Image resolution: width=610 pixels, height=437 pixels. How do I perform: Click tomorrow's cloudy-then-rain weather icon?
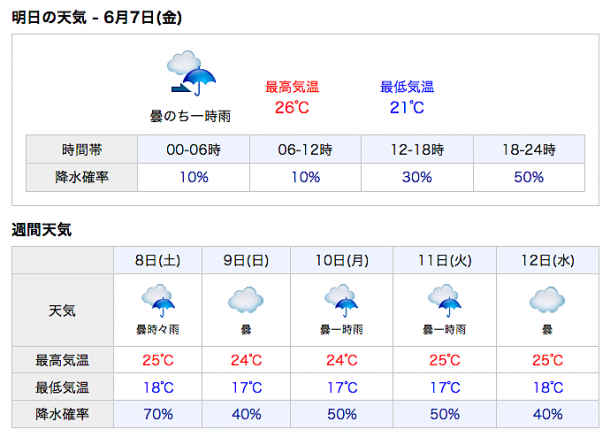point(191,73)
